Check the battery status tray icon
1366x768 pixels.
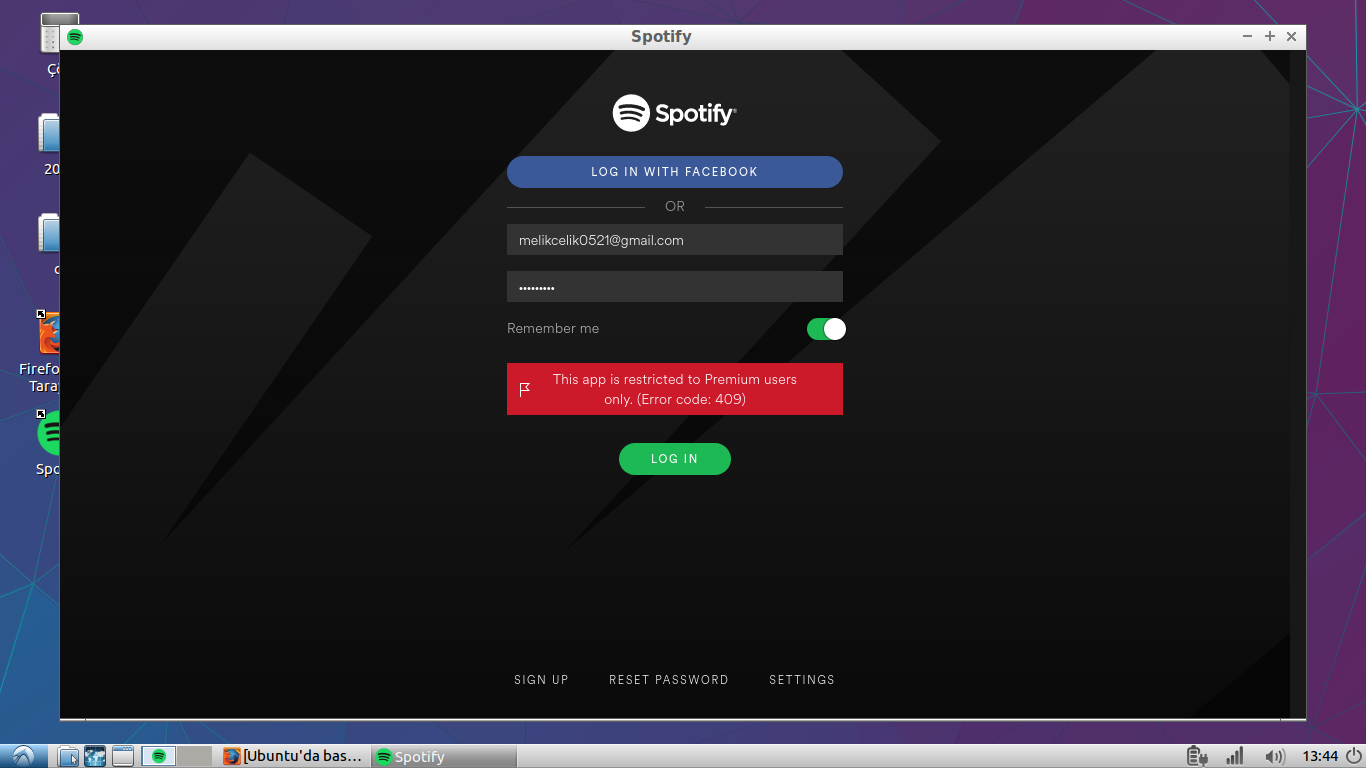click(1197, 756)
